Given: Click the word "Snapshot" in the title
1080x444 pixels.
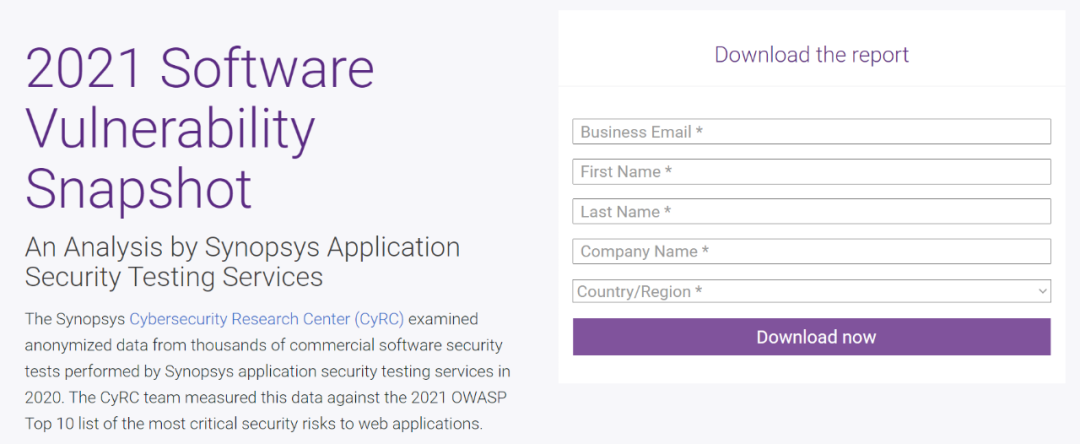Looking at the screenshot, I should click(138, 187).
